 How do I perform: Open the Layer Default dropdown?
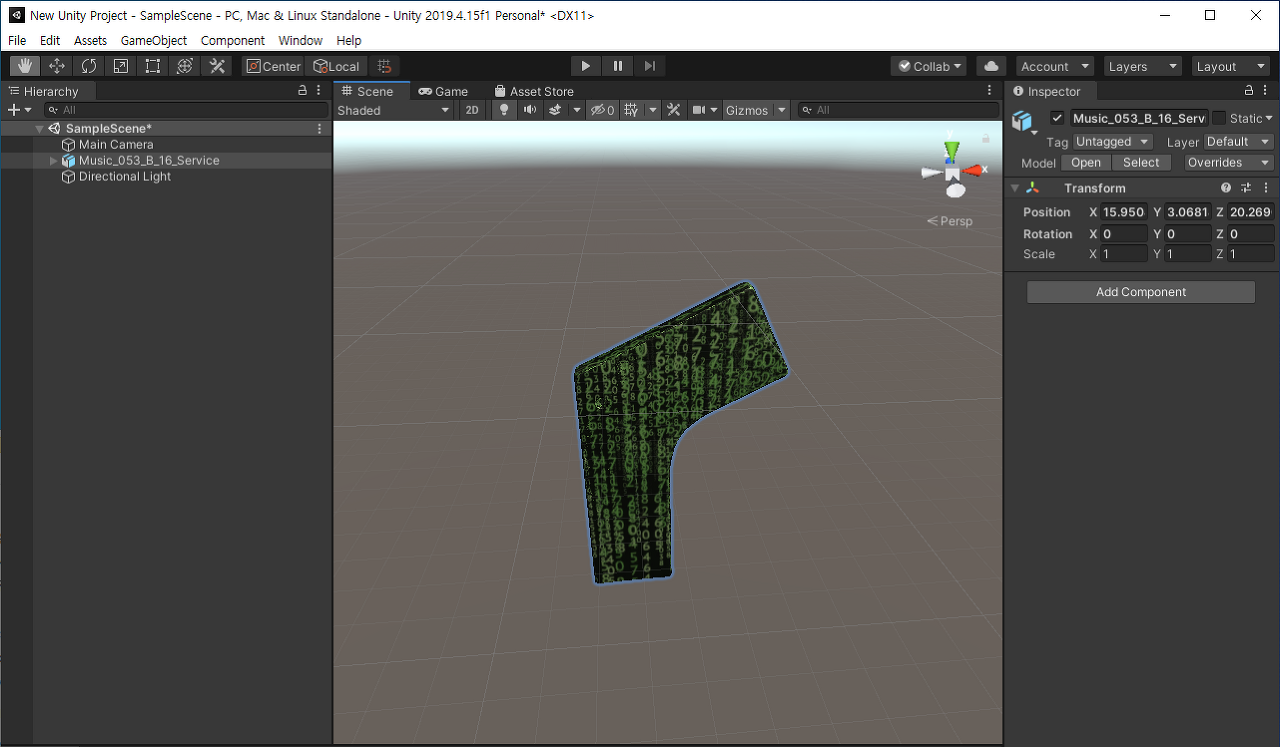tap(1238, 142)
